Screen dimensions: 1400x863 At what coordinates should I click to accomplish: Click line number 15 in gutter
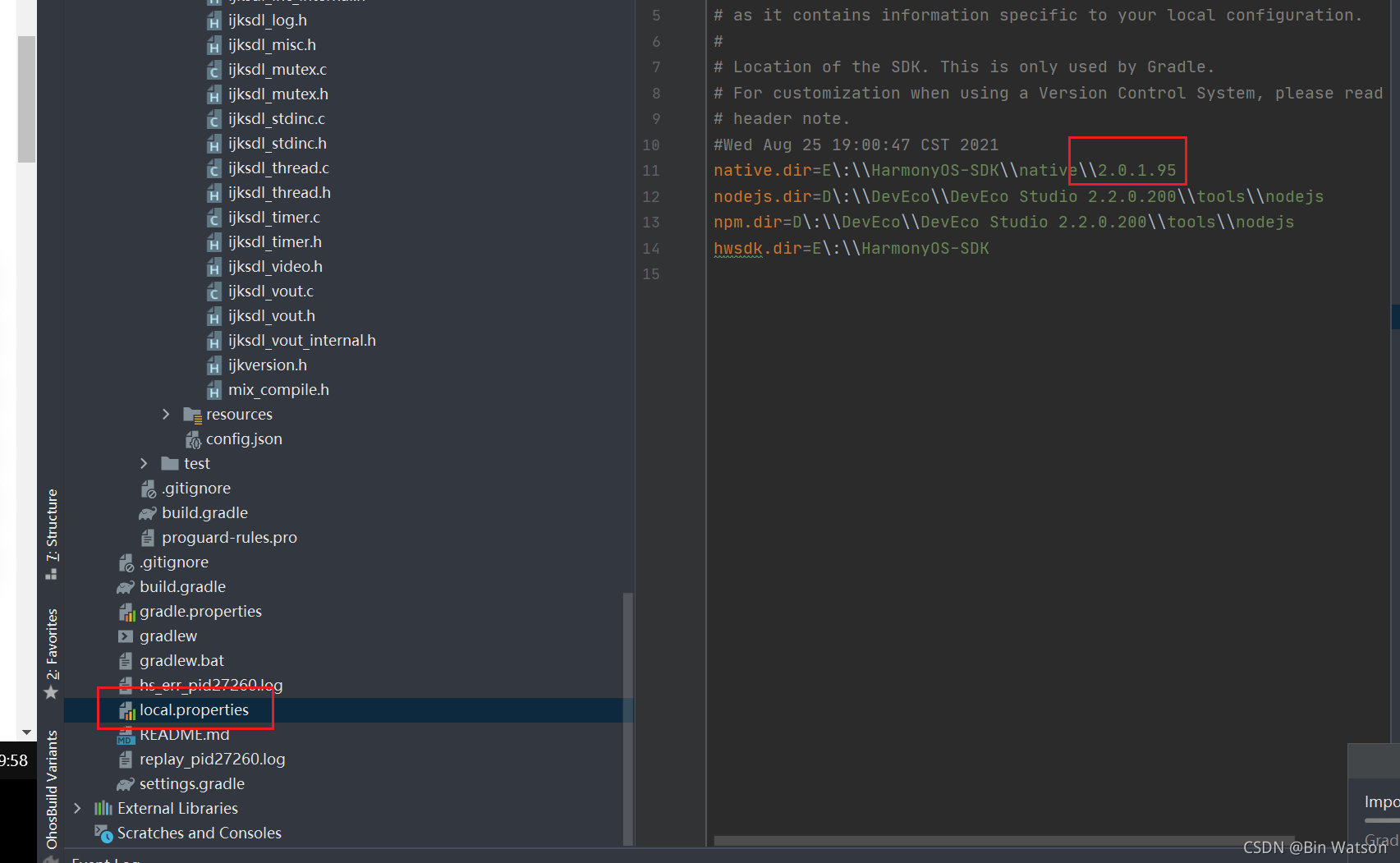[x=651, y=274]
